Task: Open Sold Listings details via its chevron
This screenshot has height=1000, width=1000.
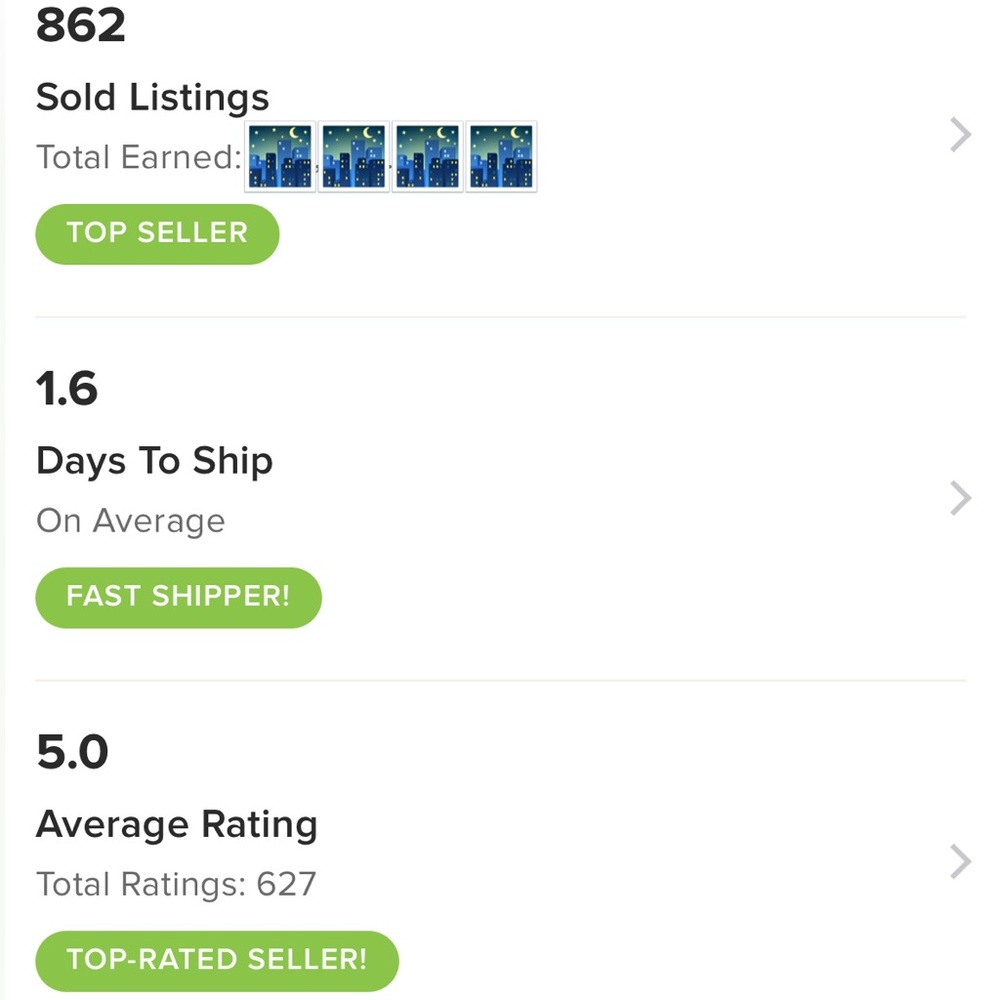Action: 960,134
